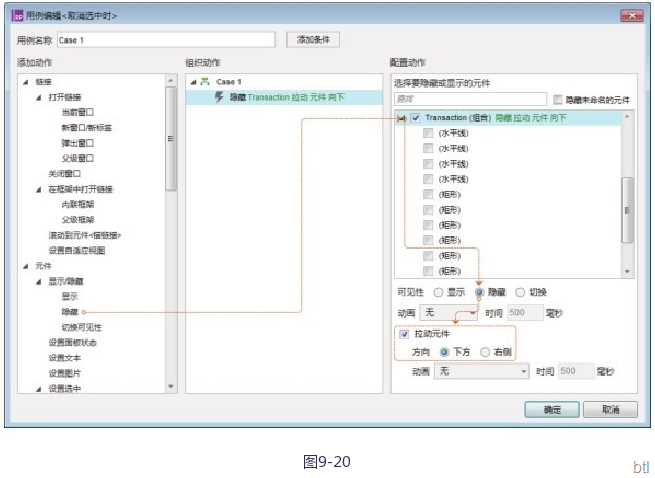The width and height of the screenshot is (655, 478).
Task: Click the 添加条件 button
Action: point(313,40)
